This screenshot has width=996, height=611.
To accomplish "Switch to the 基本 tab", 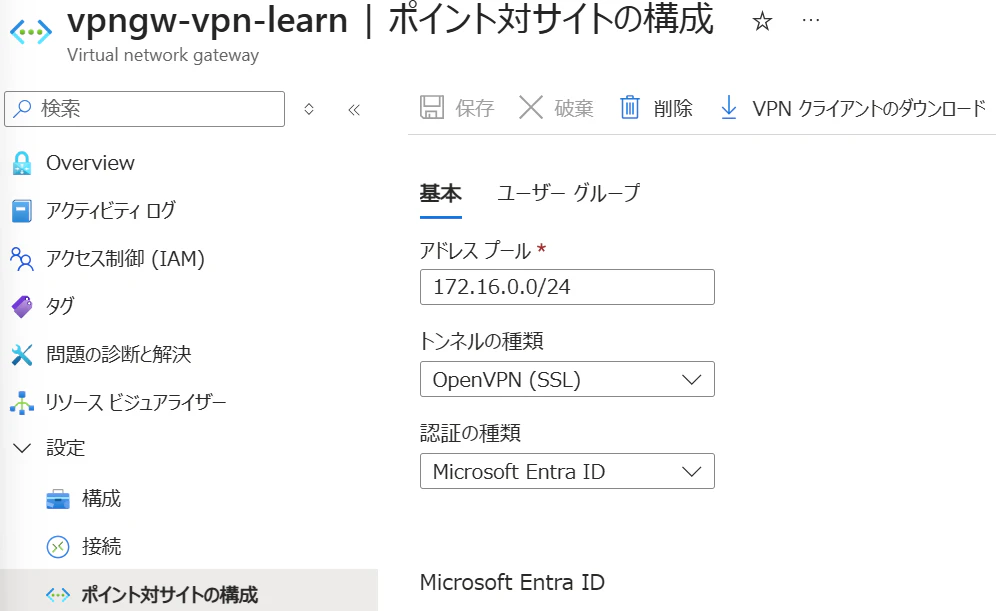I will pyautogui.click(x=440, y=193).
